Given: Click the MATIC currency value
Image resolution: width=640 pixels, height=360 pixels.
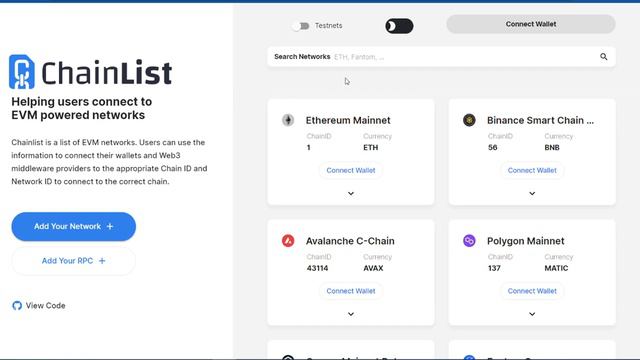Looking at the screenshot, I should point(556,268).
